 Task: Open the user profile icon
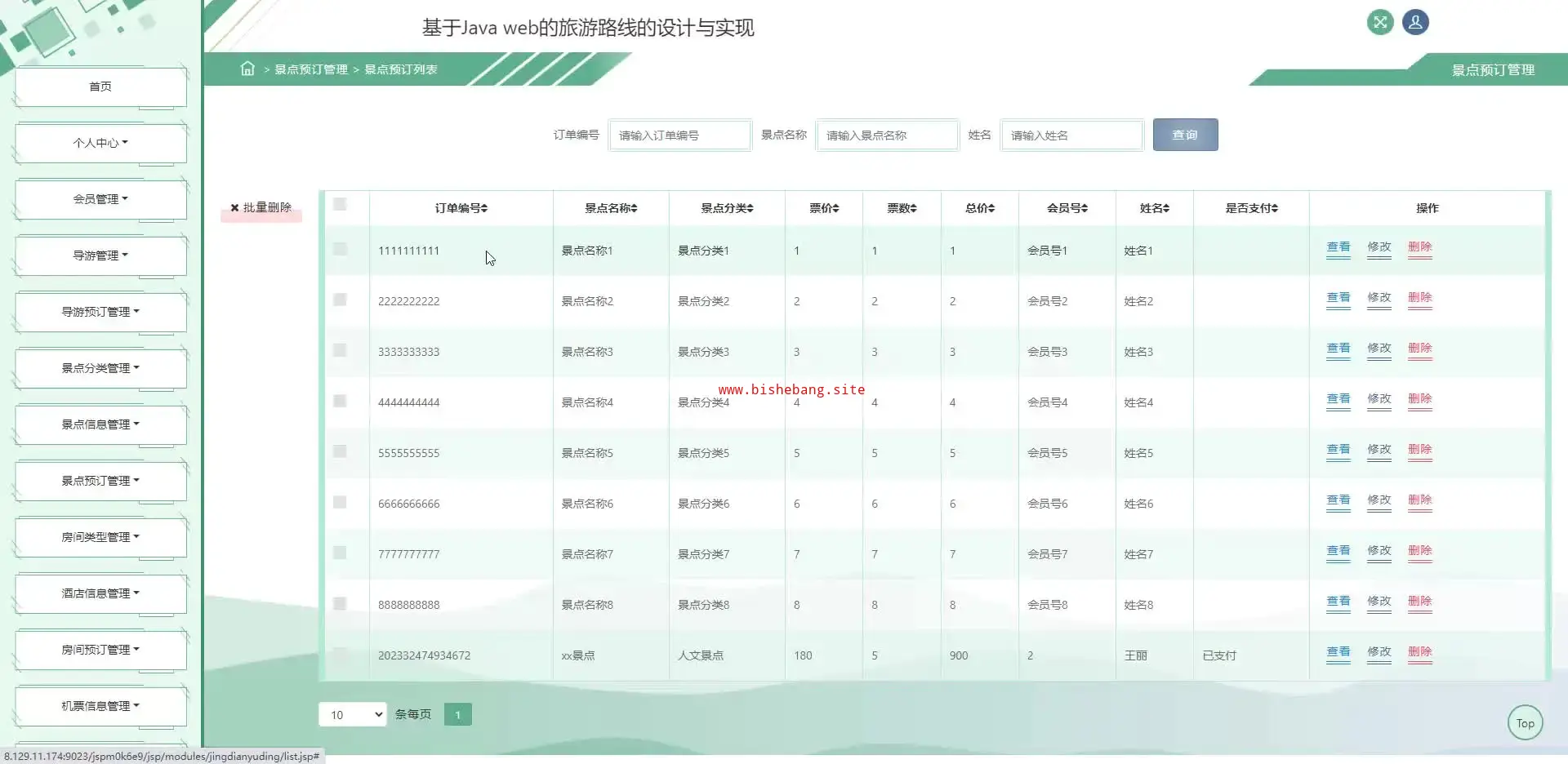pyautogui.click(x=1415, y=22)
